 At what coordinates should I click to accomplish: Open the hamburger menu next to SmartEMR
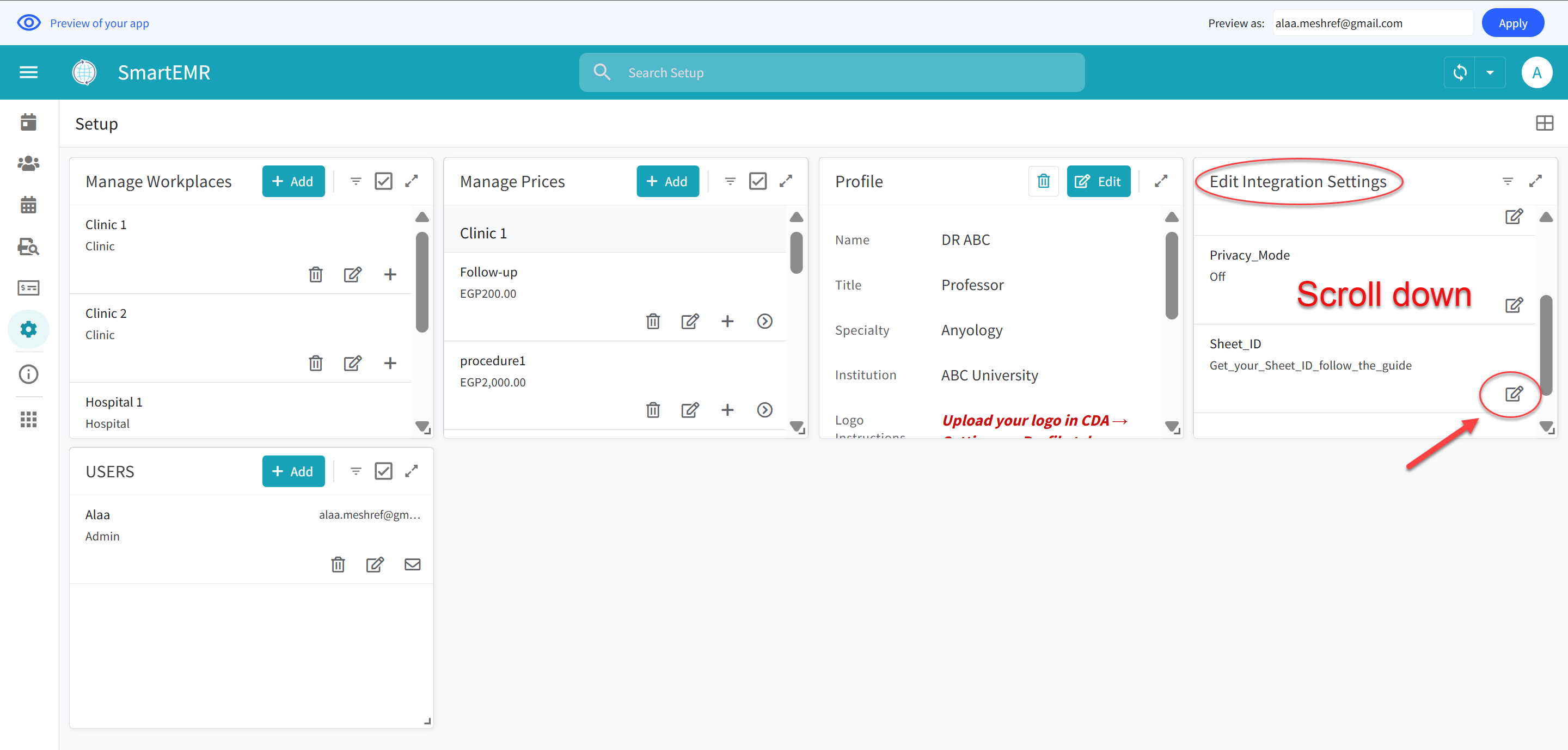29,72
